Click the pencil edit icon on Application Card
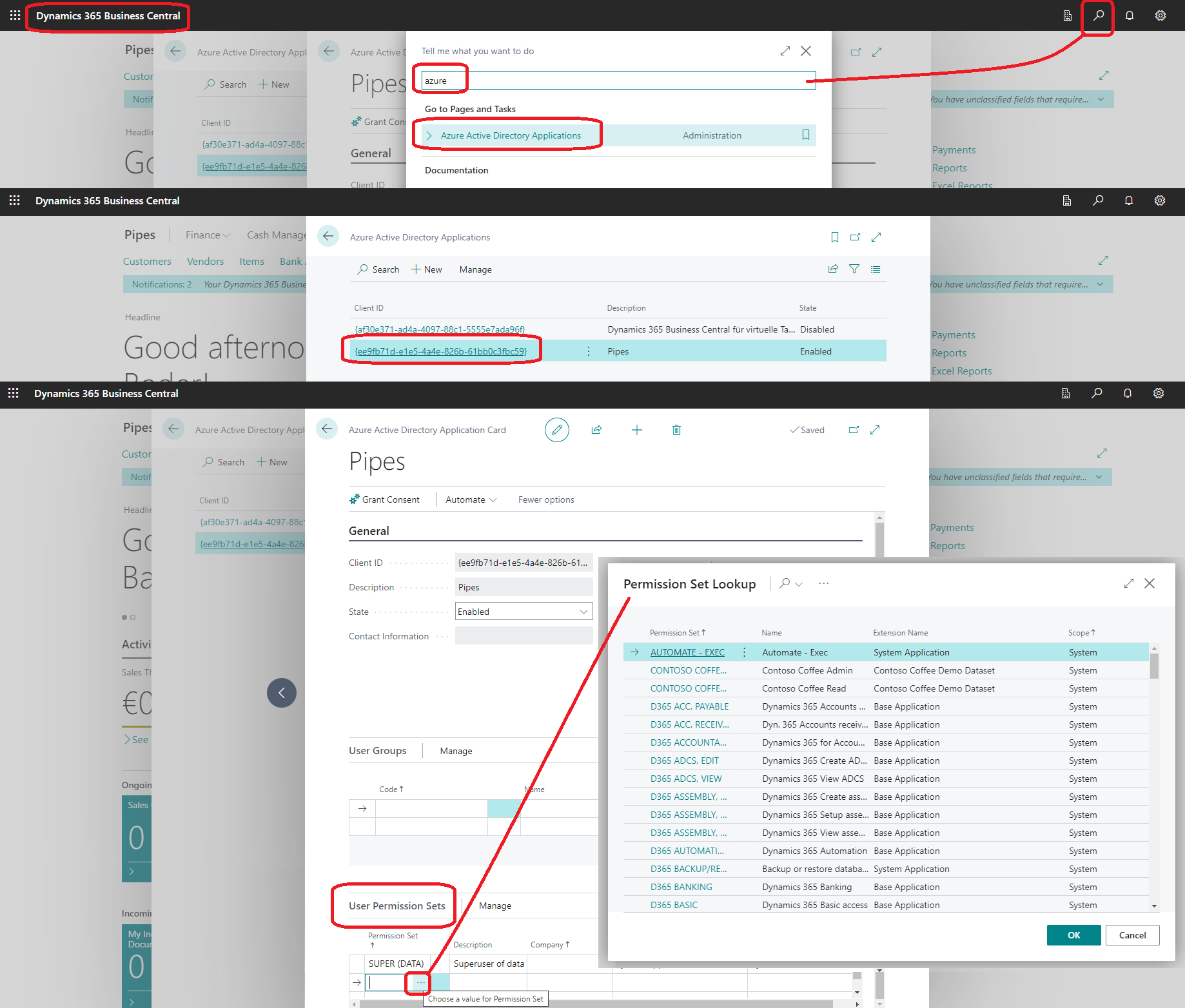 click(556, 430)
